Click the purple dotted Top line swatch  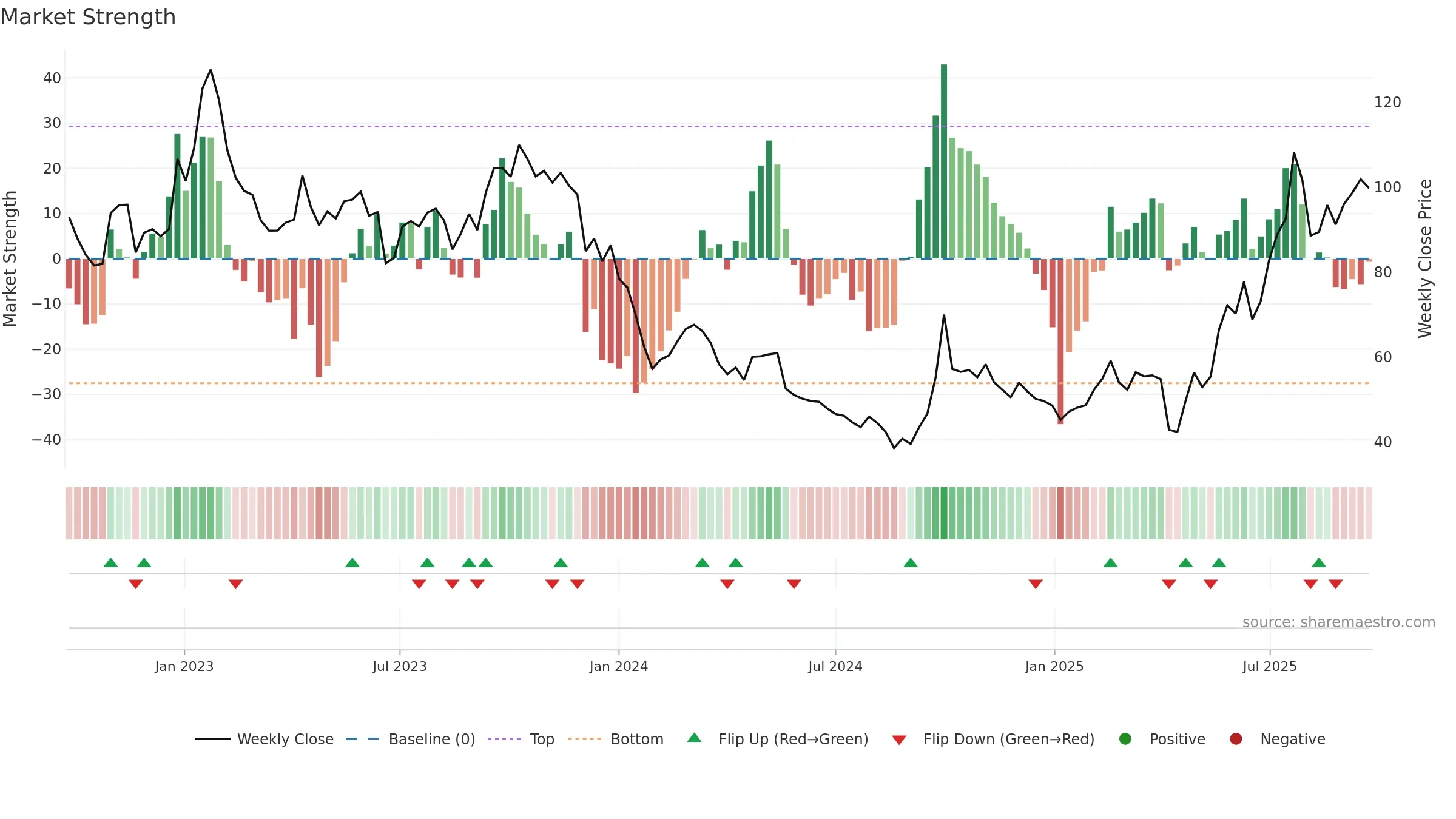tap(504, 739)
